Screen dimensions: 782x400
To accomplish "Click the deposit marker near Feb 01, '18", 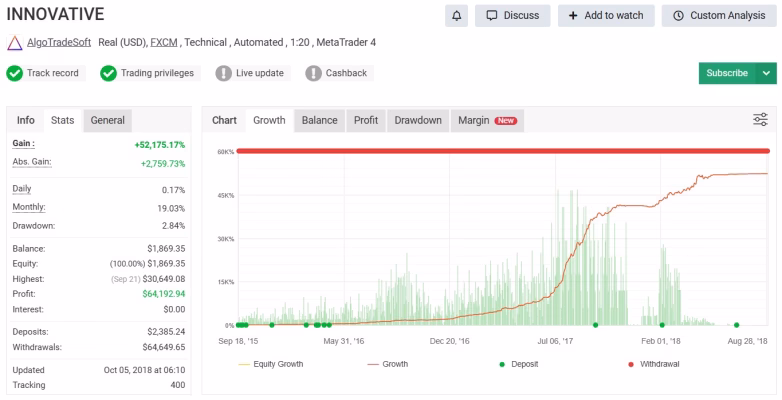I will coord(662,325).
